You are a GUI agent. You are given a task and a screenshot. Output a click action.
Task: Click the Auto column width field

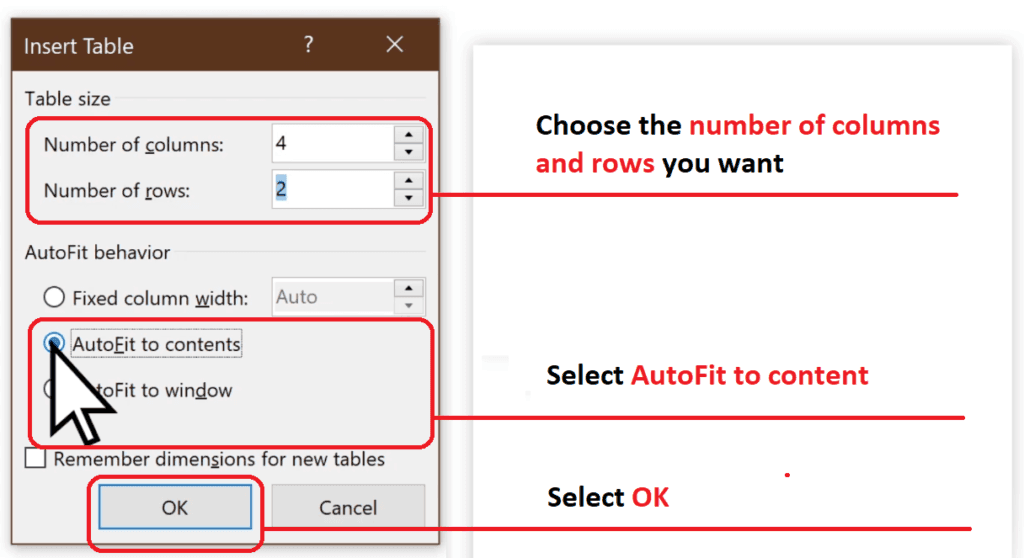coord(333,297)
